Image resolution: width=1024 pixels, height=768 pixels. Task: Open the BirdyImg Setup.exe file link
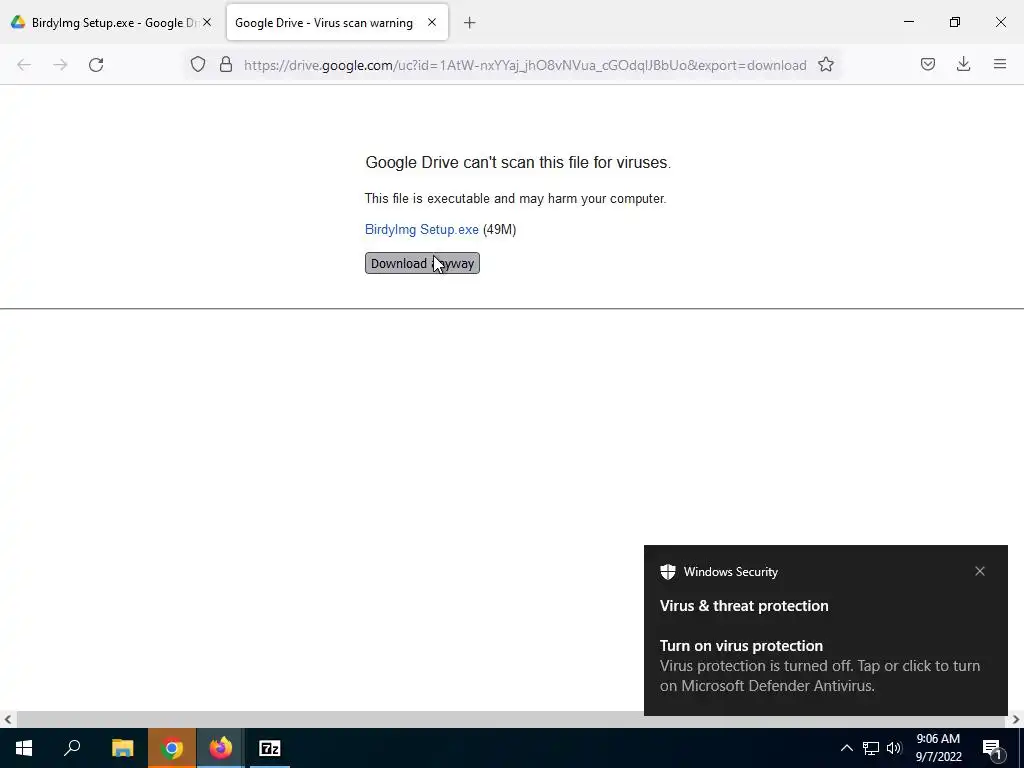(x=421, y=229)
